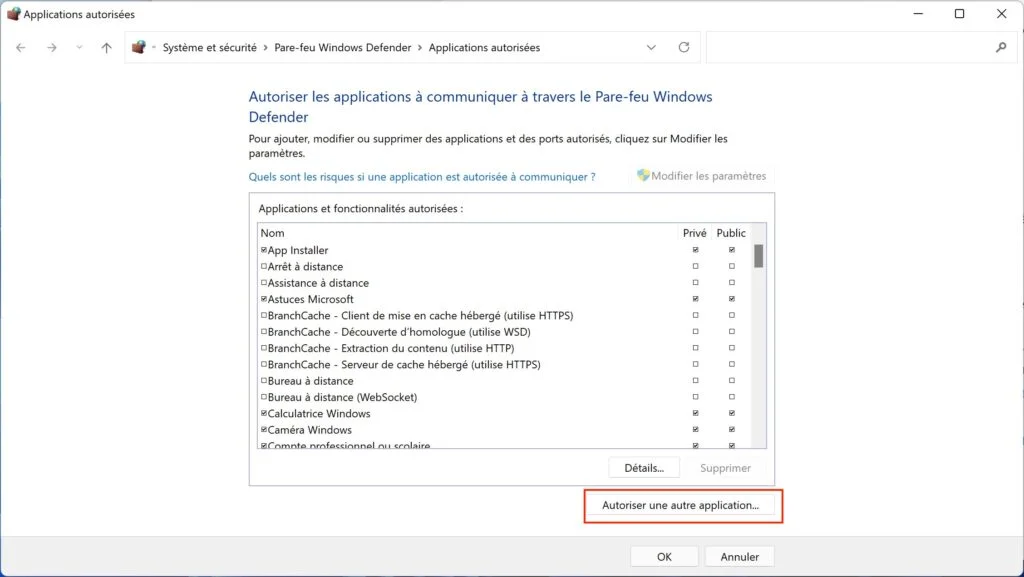Screen dimensions: 1024x577
Task: Click the application icon in the title bar
Action: point(15,14)
